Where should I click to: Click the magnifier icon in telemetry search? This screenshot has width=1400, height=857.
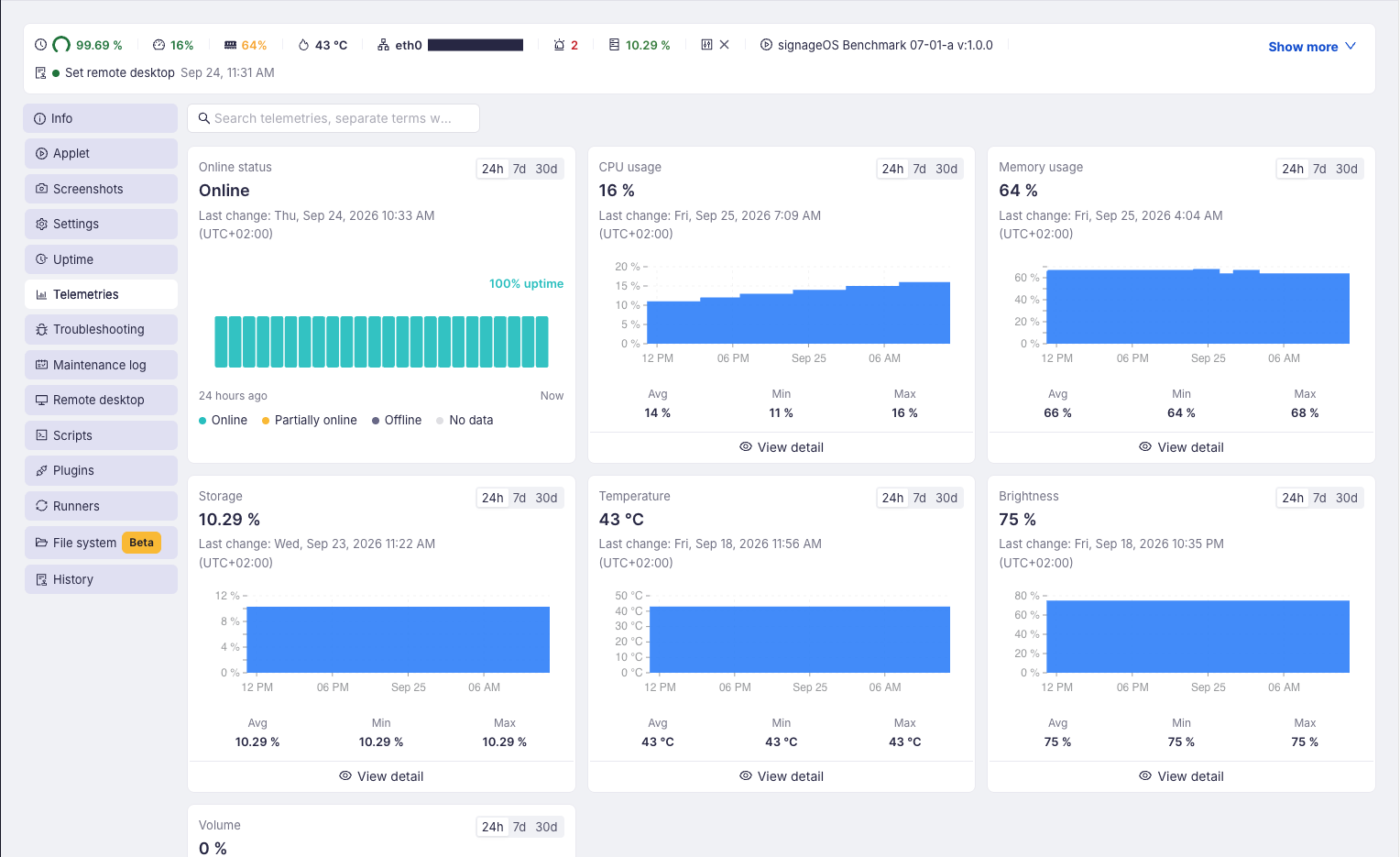point(204,118)
